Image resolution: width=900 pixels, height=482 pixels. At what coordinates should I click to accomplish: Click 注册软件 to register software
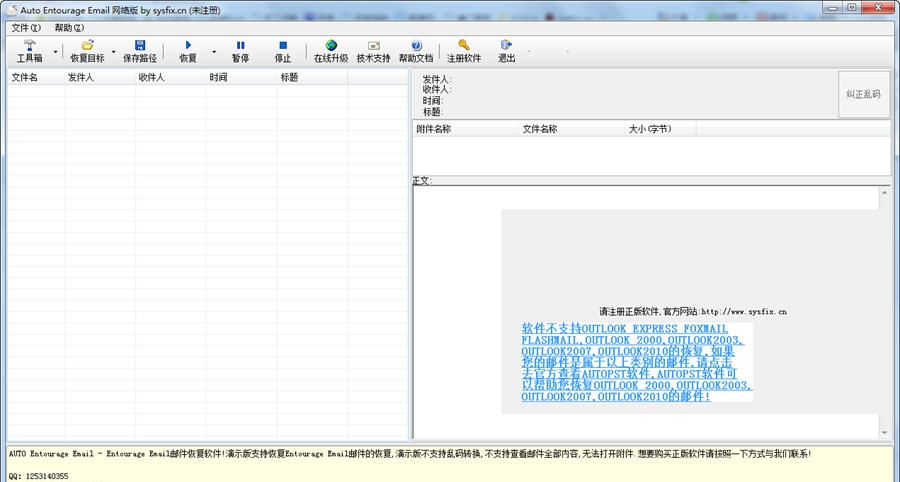[x=464, y=51]
